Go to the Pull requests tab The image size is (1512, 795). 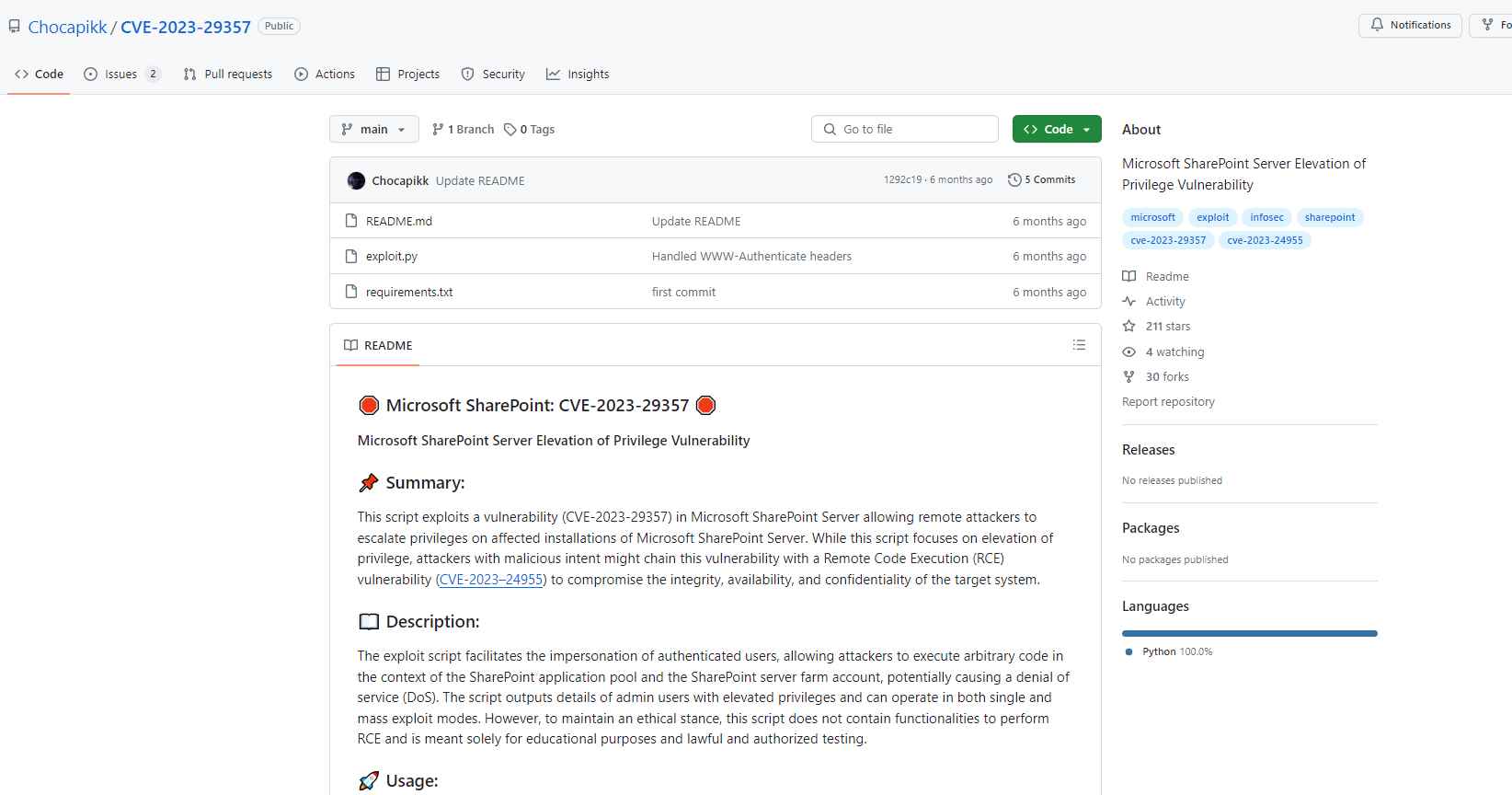(228, 74)
